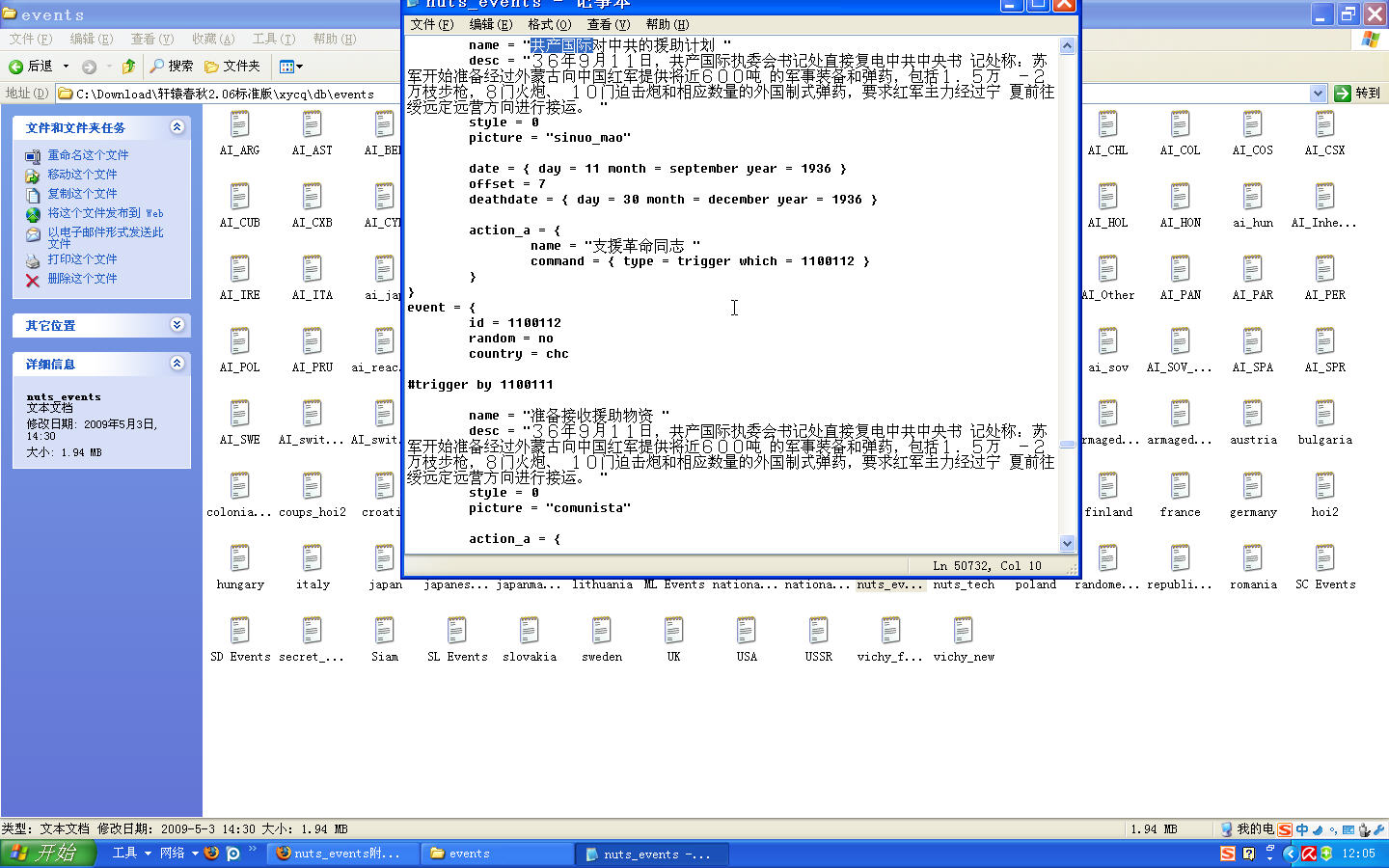
Task: Select the vichy_new file icon
Action: pyautogui.click(x=963, y=632)
